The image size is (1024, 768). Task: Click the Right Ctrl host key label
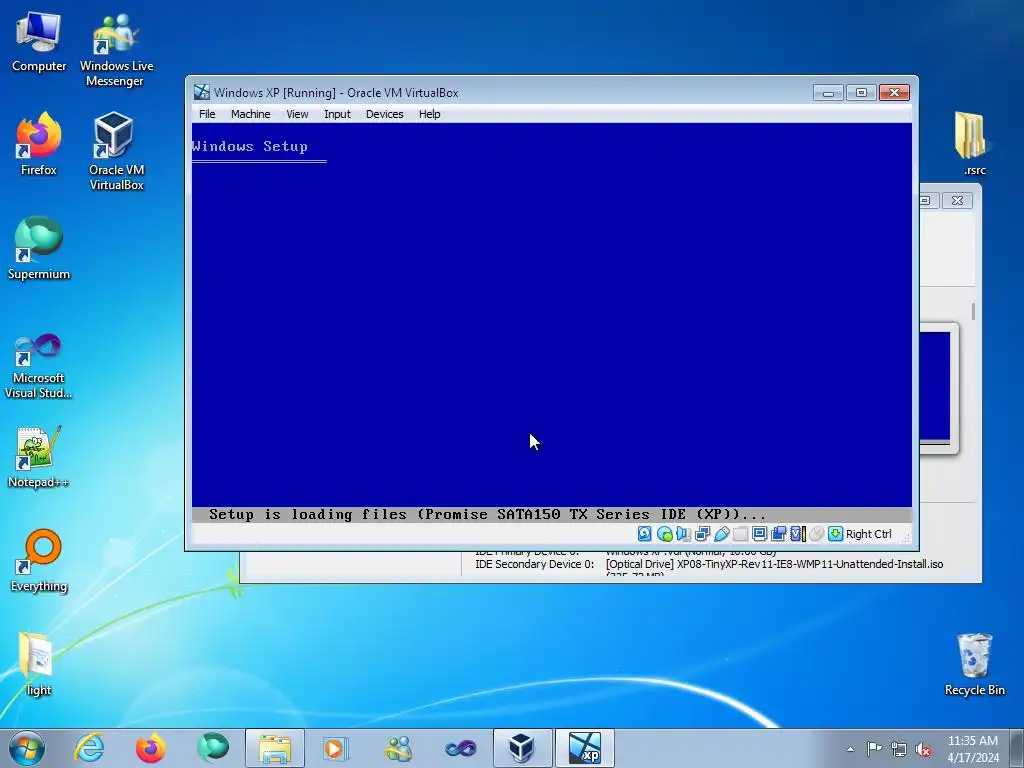click(x=869, y=534)
